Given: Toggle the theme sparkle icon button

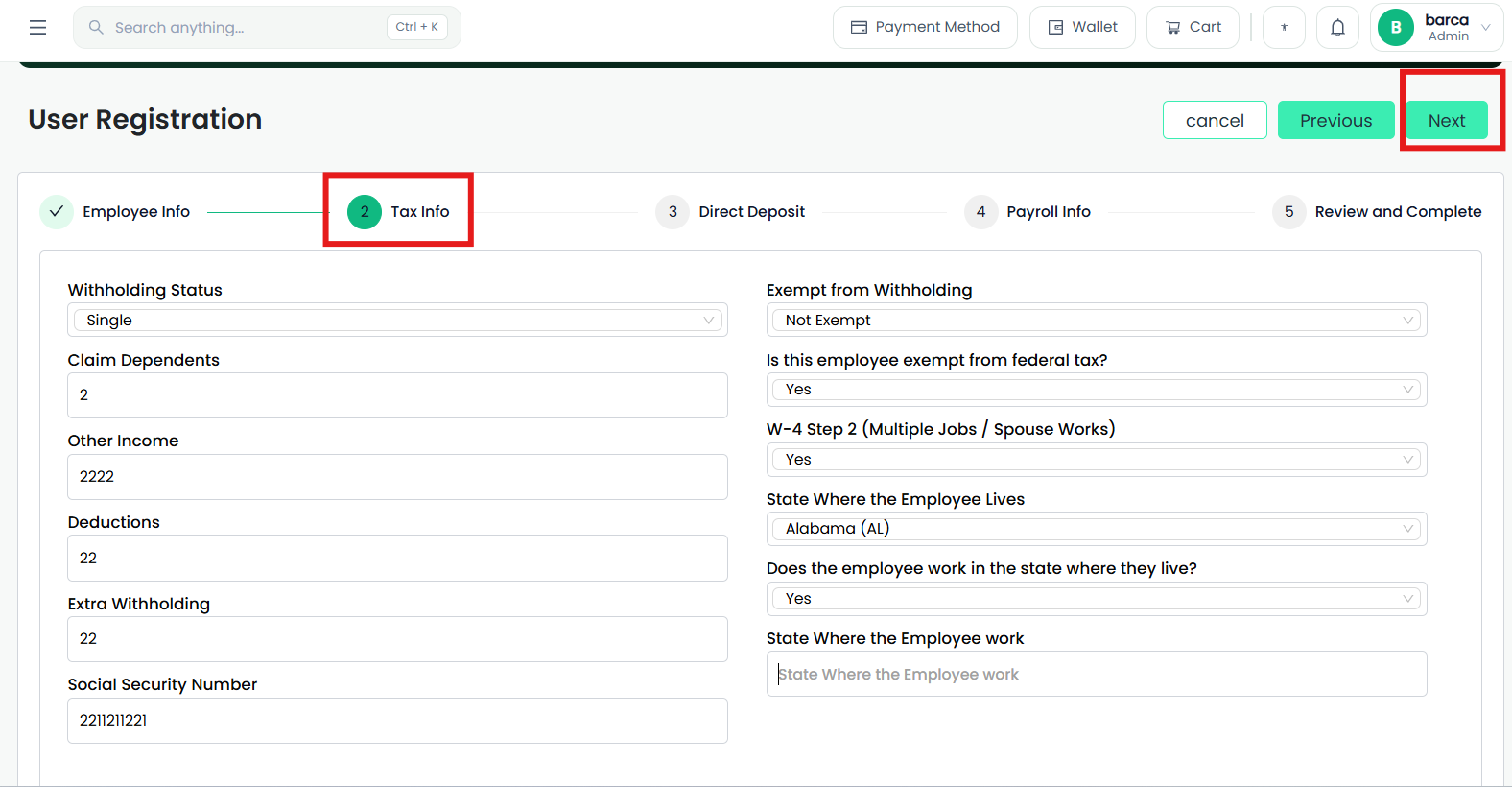Looking at the screenshot, I should pyautogui.click(x=1284, y=27).
